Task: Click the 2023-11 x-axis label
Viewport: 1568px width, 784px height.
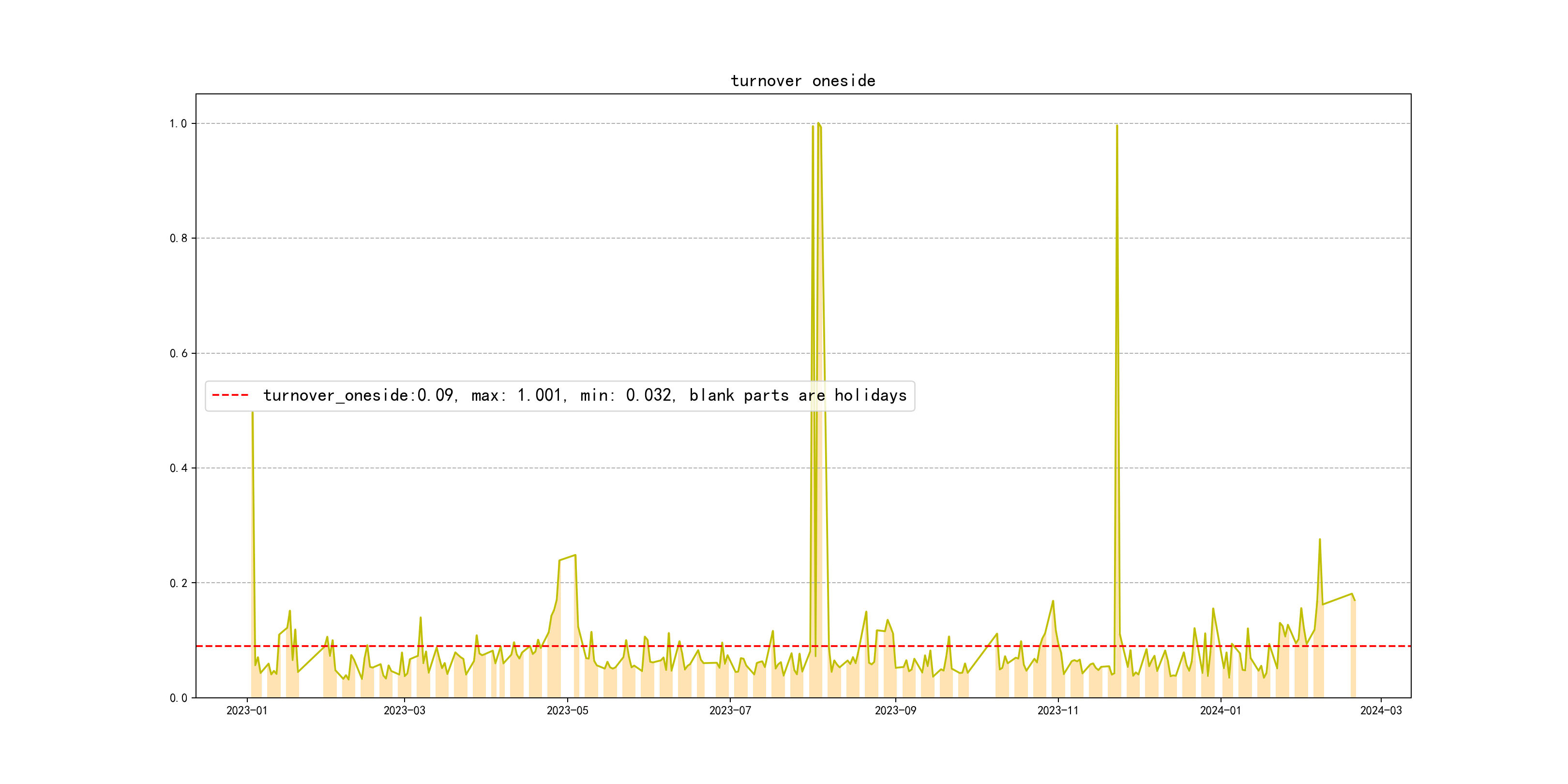Action: tap(1057, 710)
